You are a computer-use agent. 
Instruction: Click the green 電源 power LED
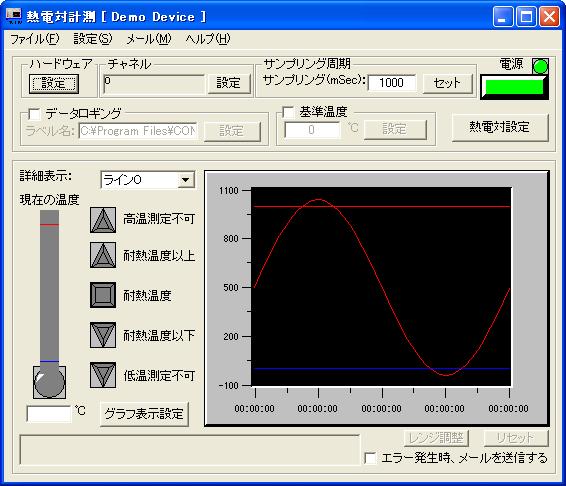point(540,66)
